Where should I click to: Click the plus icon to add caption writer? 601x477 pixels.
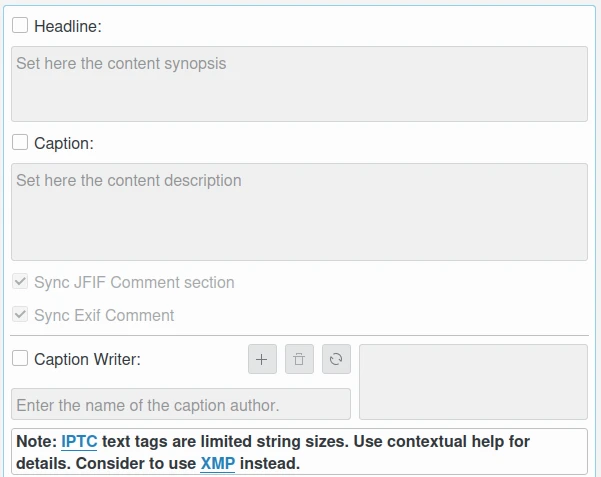coord(262,359)
